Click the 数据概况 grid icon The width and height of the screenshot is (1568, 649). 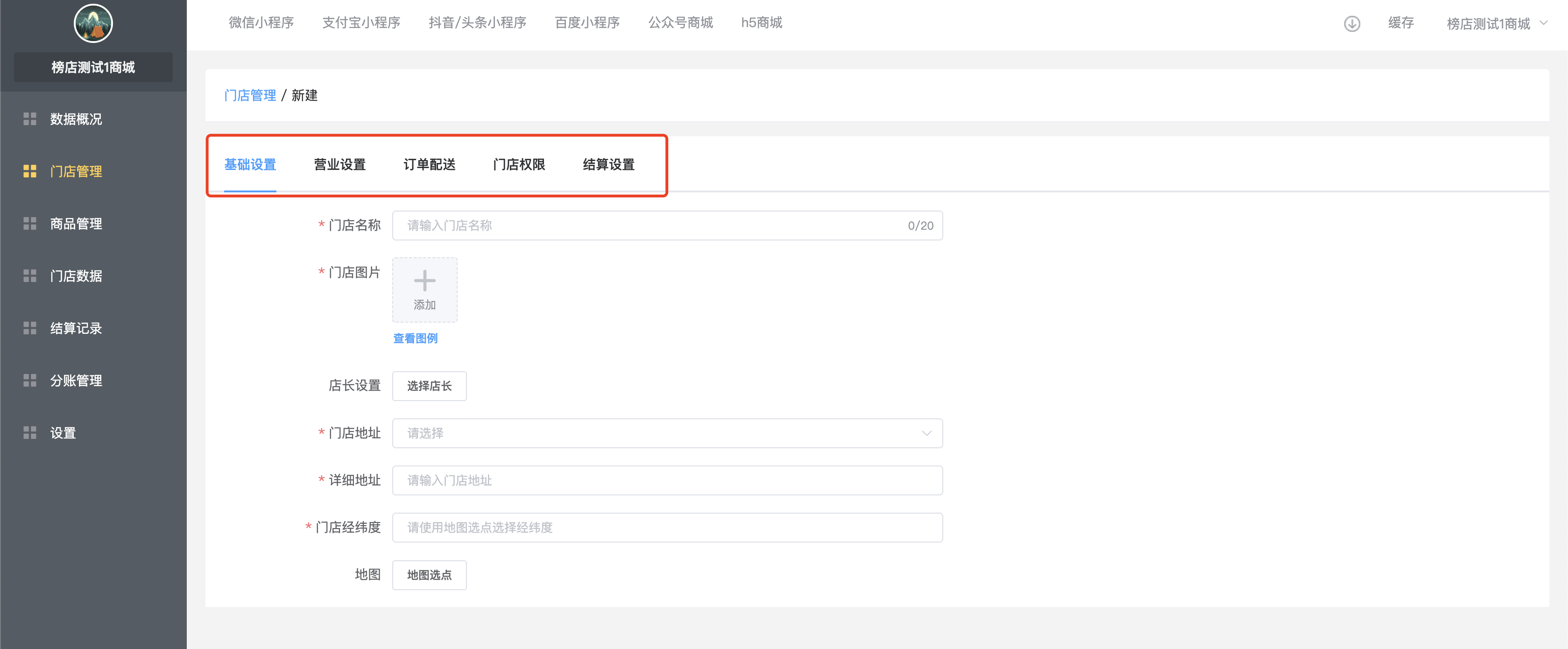[30, 119]
